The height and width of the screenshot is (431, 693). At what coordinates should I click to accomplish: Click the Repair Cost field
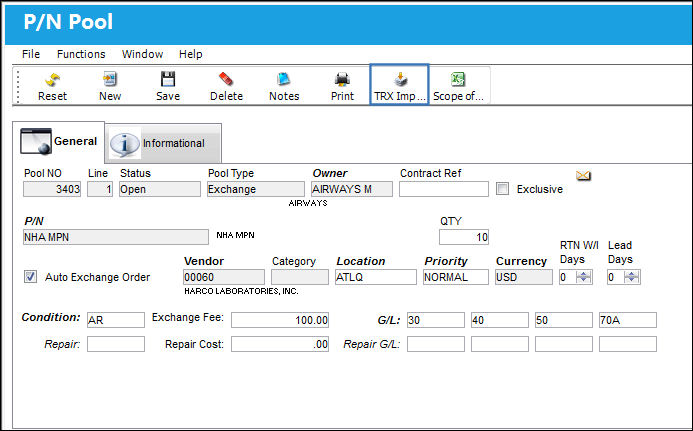click(x=280, y=344)
